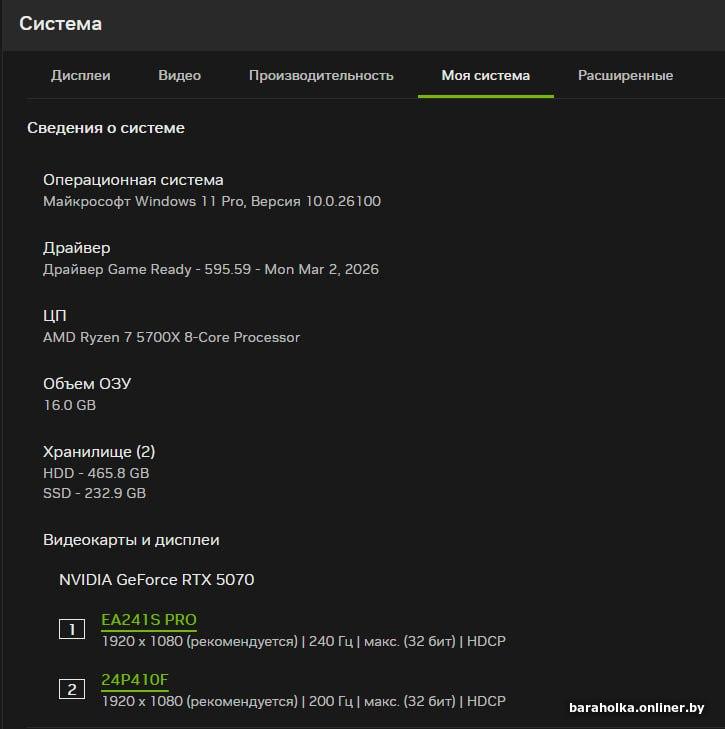Select the Windows 11 Pro version text
Viewport: 725px width, 729px height.
[212, 201]
